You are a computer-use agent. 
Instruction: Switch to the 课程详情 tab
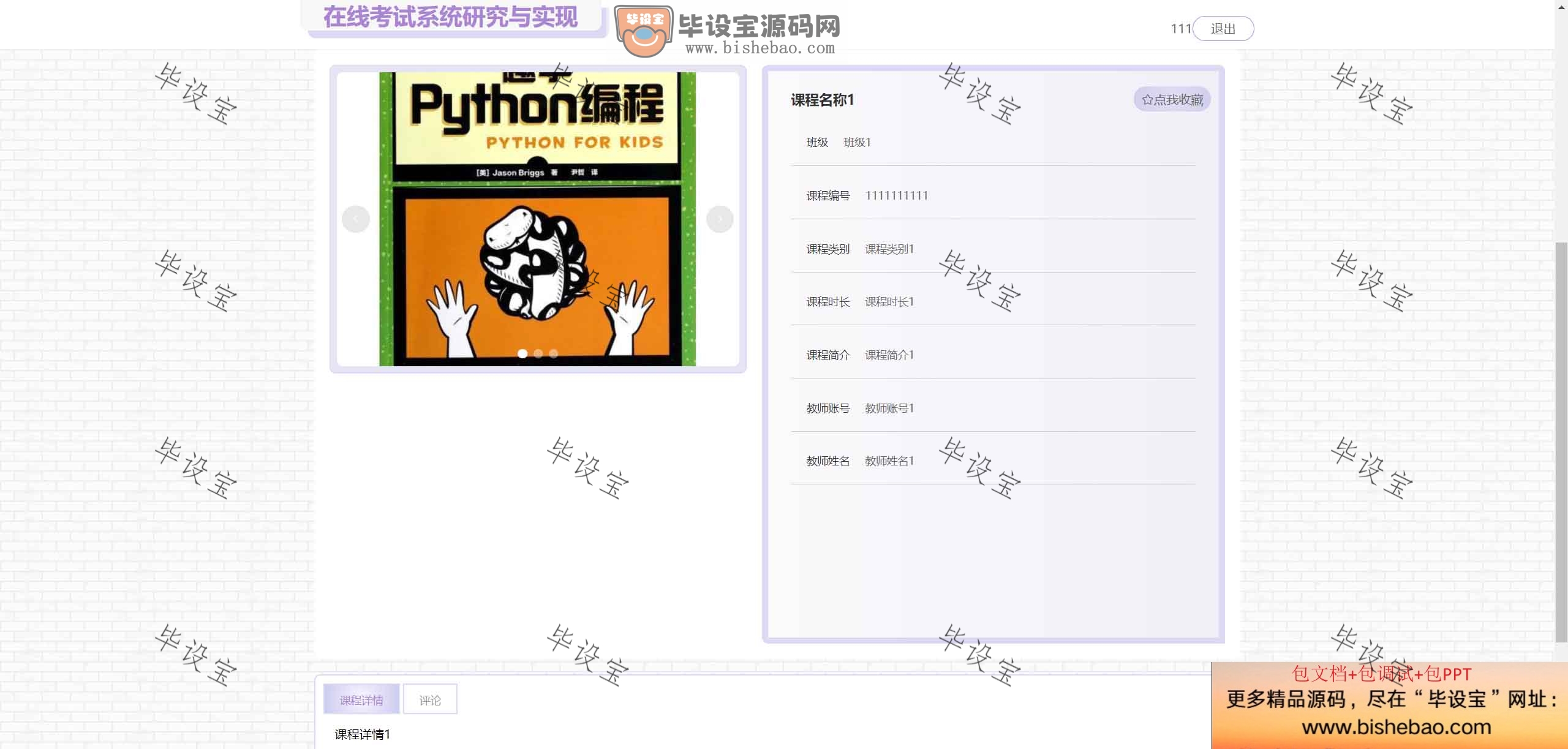coord(361,699)
